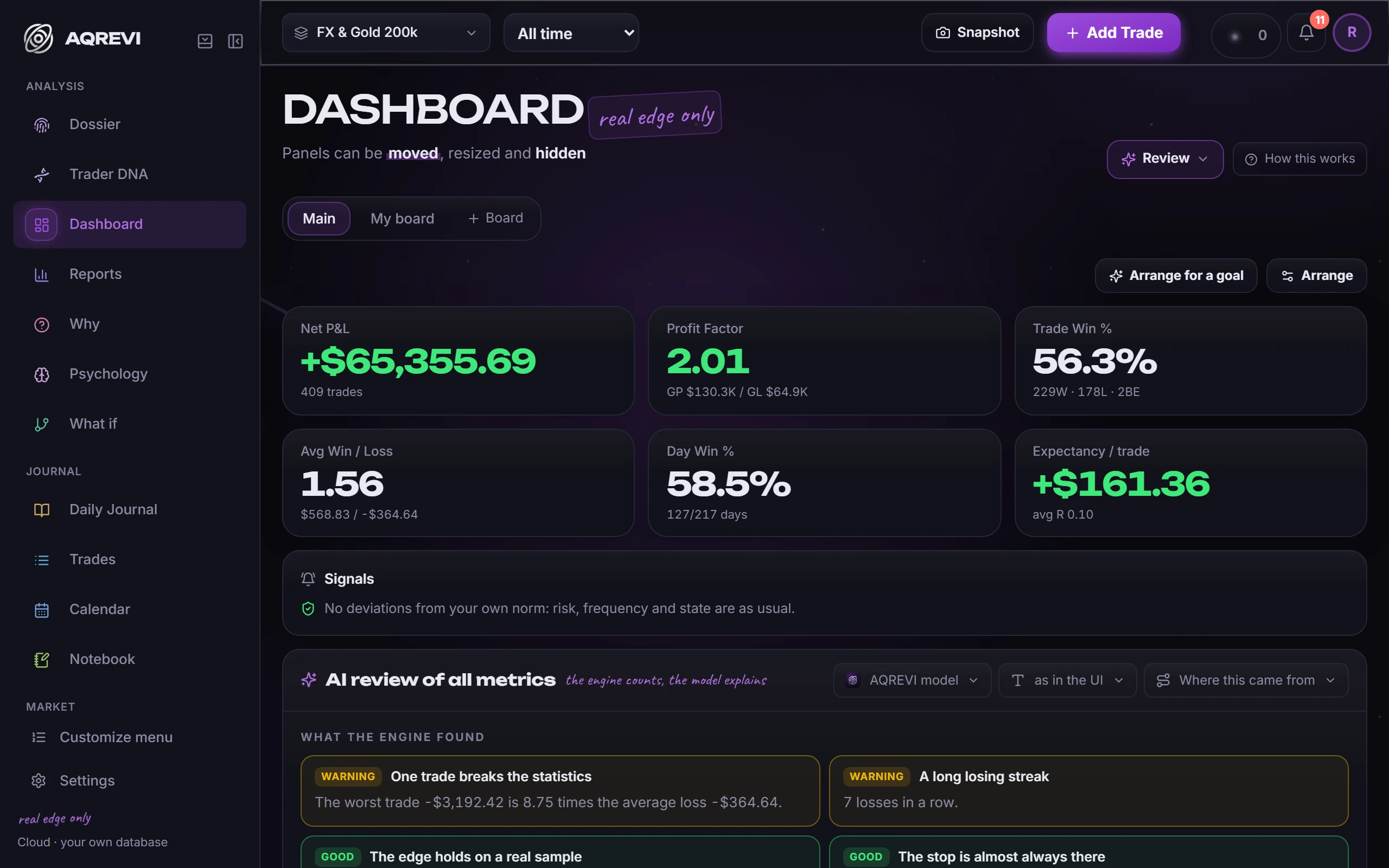
Task: Click the Trades list icon
Action: [41, 560]
